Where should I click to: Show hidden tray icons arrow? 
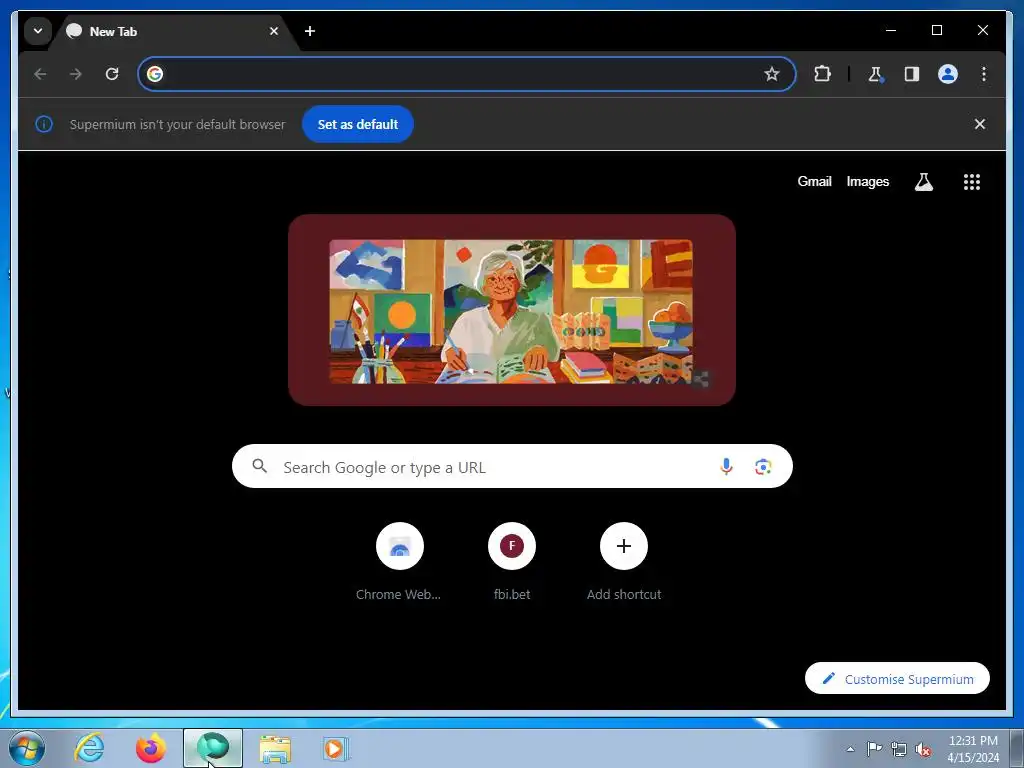pyautogui.click(x=850, y=749)
